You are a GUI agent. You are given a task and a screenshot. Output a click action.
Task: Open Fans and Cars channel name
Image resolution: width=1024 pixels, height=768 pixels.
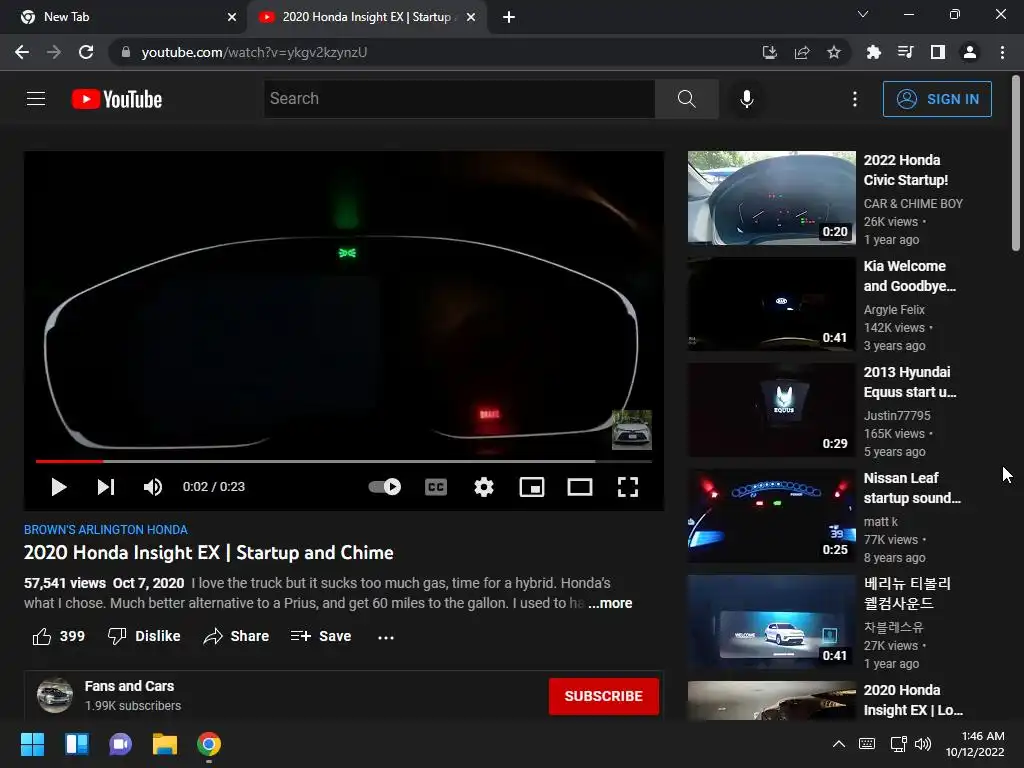coord(129,686)
